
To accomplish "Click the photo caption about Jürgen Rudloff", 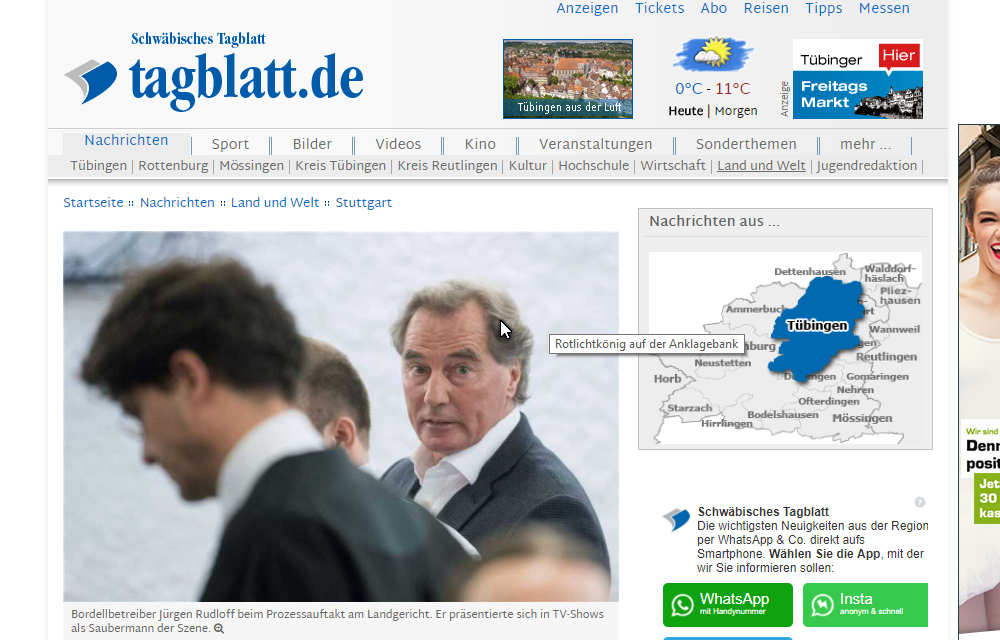I will tap(337, 621).
